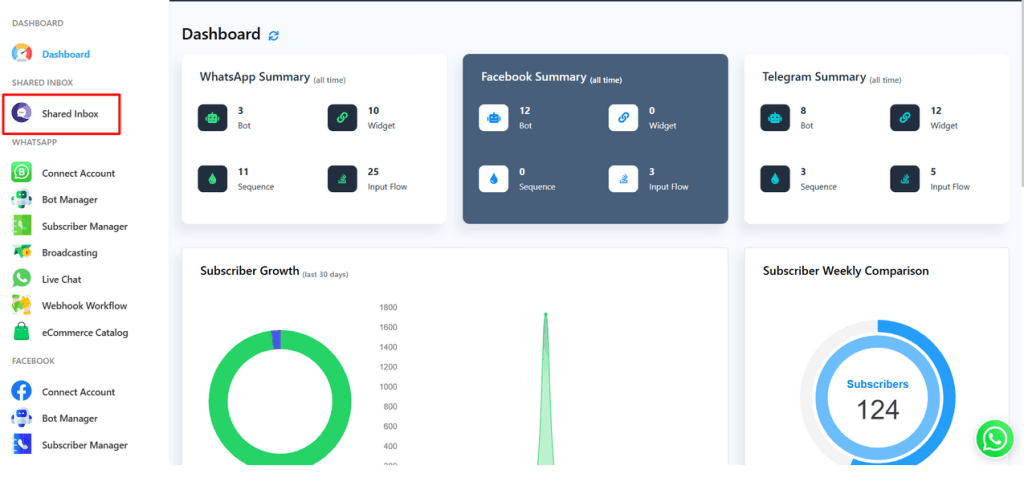Open eCommerce Catalog section
The width and height of the screenshot is (1024, 478).
tap(84, 332)
